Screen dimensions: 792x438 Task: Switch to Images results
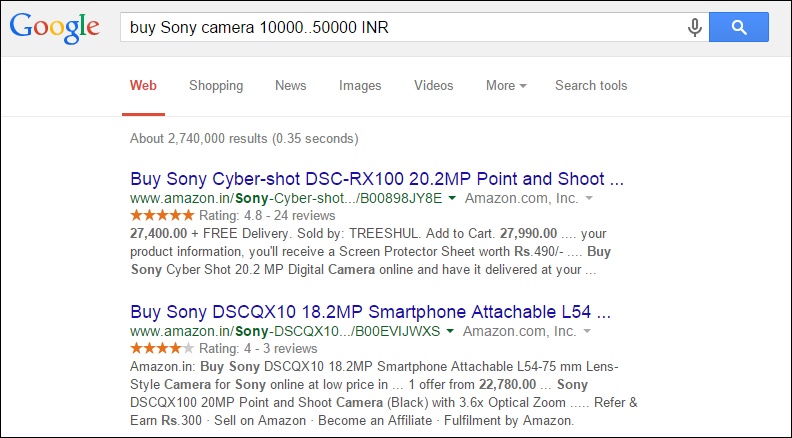pos(360,86)
